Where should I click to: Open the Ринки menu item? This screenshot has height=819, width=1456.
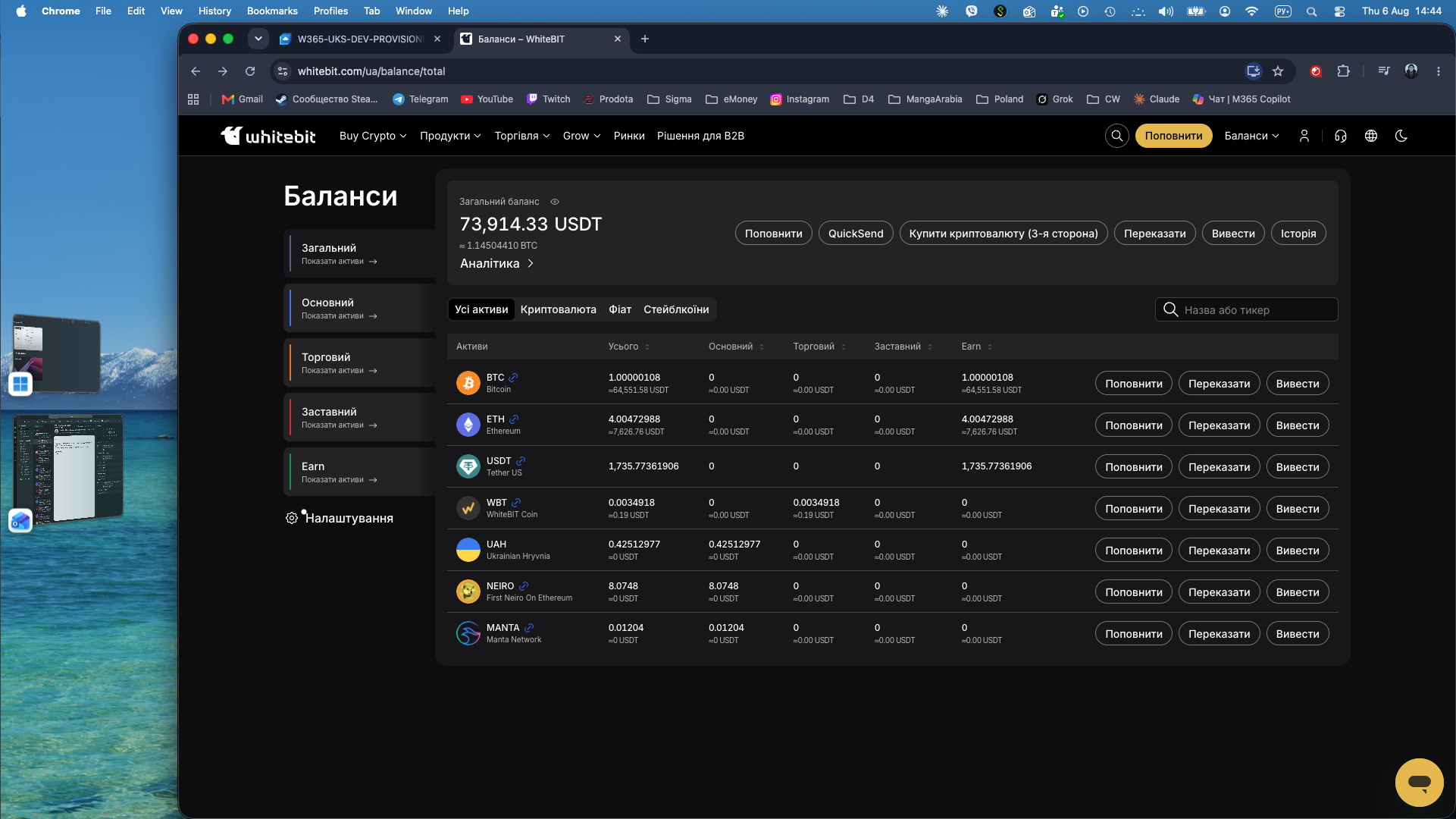629,136
